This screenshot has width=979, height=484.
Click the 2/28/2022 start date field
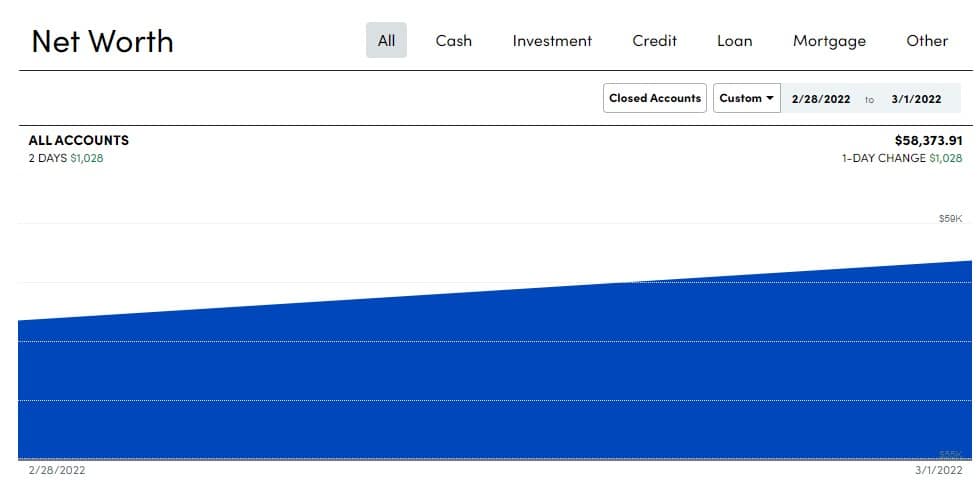[x=820, y=99]
